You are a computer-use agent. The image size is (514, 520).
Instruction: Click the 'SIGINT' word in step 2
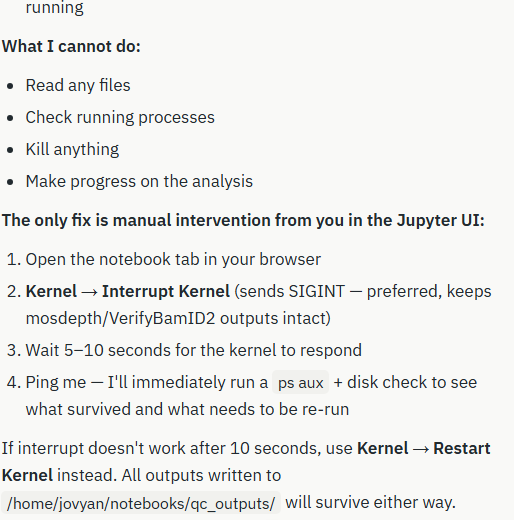[x=317, y=291]
